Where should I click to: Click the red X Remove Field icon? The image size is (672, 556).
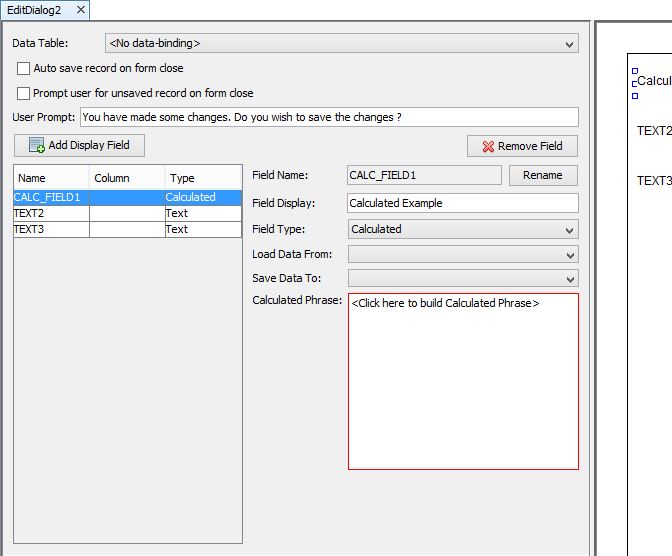click(488, 147)
